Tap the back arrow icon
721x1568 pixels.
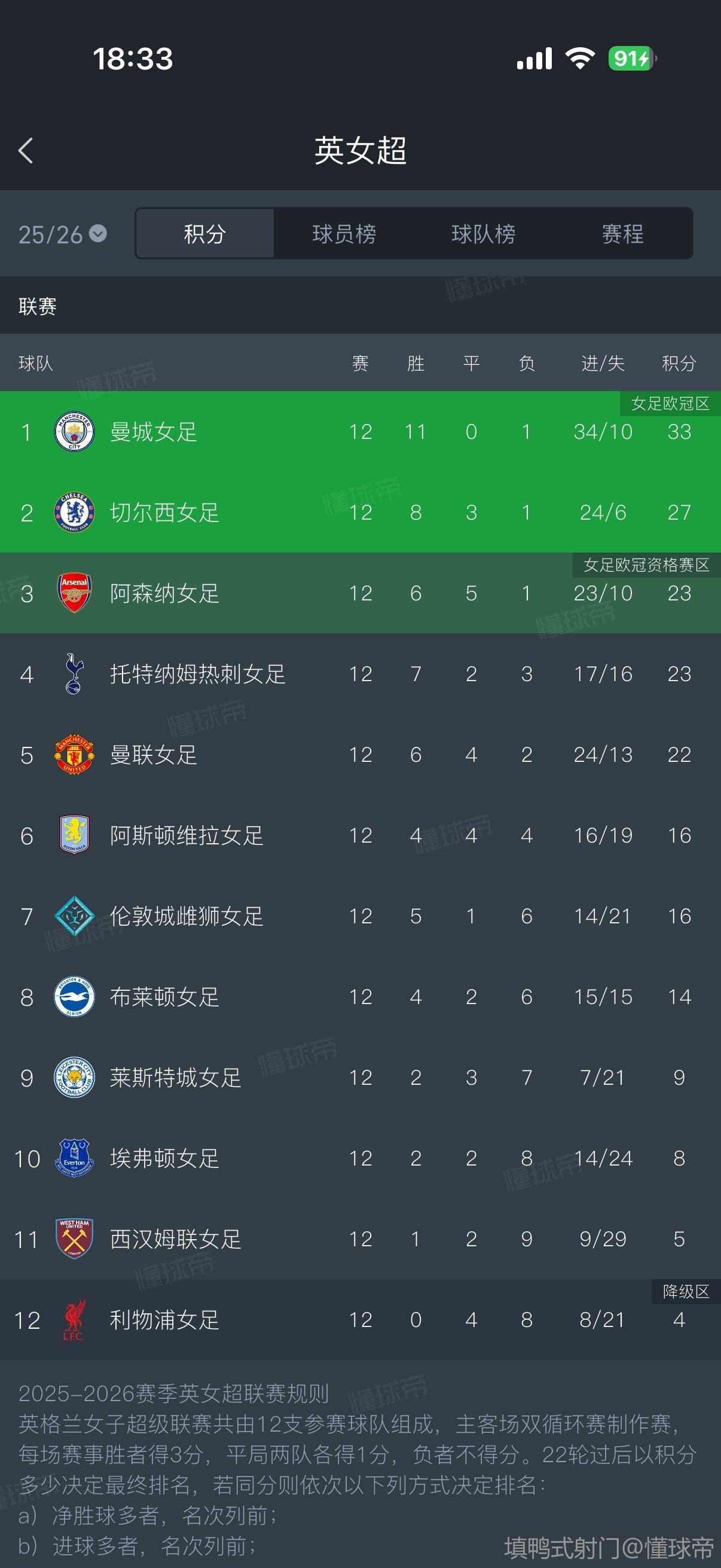click(26, 150)
